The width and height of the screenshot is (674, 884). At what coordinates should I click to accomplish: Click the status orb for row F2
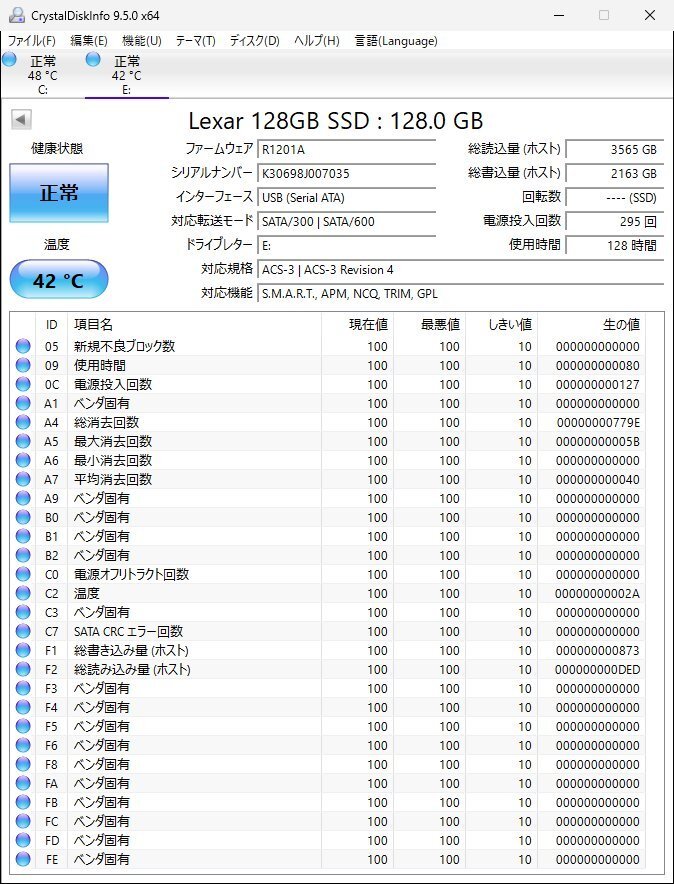(x=23, y=669)
